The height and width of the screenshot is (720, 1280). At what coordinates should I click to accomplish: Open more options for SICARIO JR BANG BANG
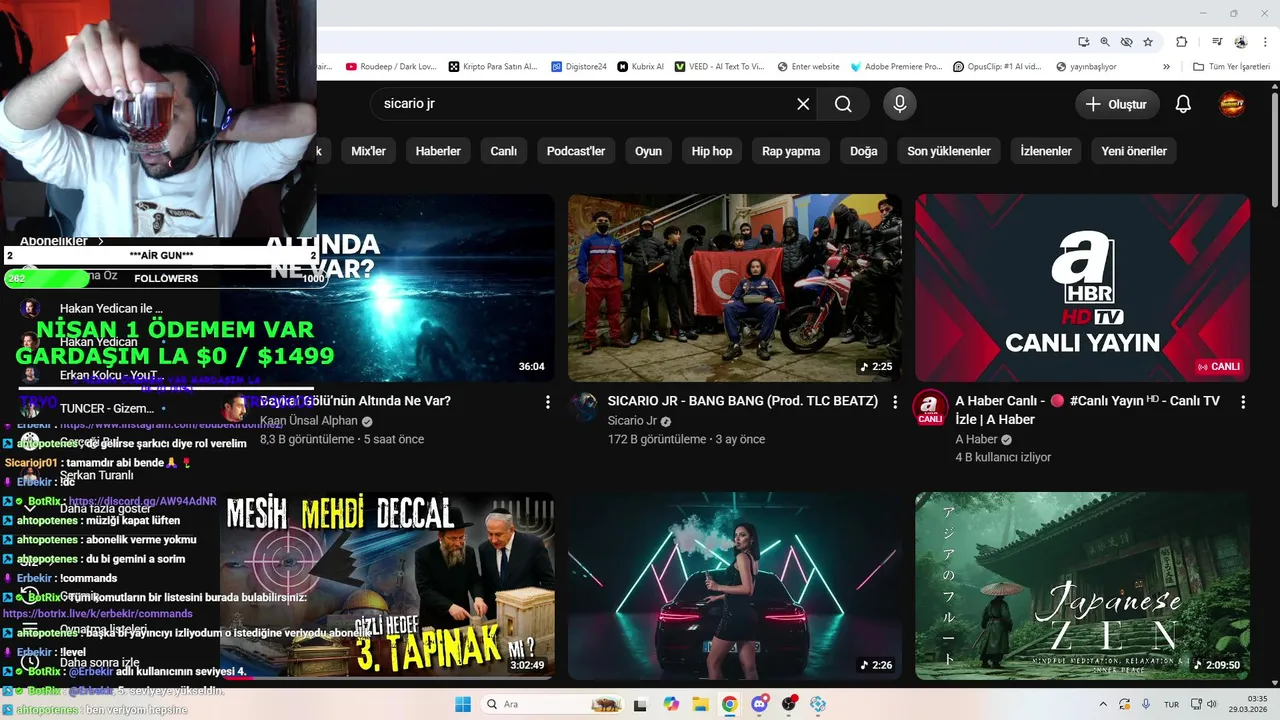pos(895,402)
